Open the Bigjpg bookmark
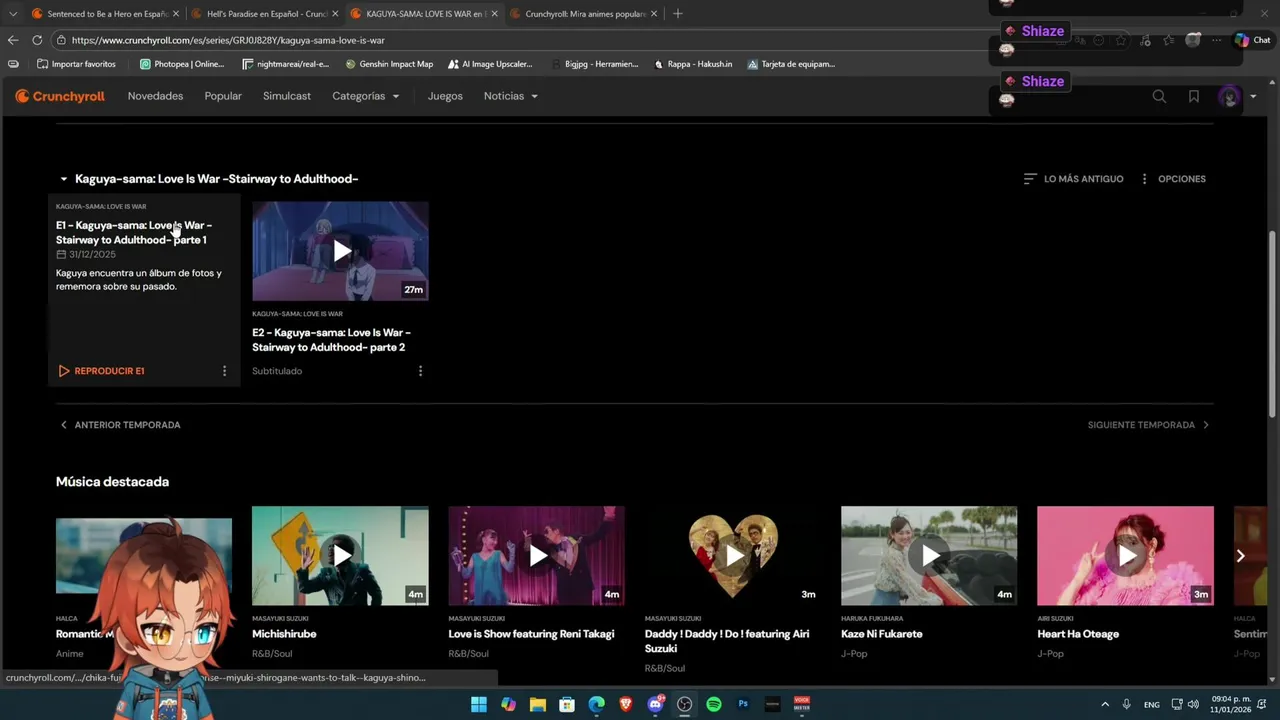The image size is (1280, 720). click(x=594, y=64)
